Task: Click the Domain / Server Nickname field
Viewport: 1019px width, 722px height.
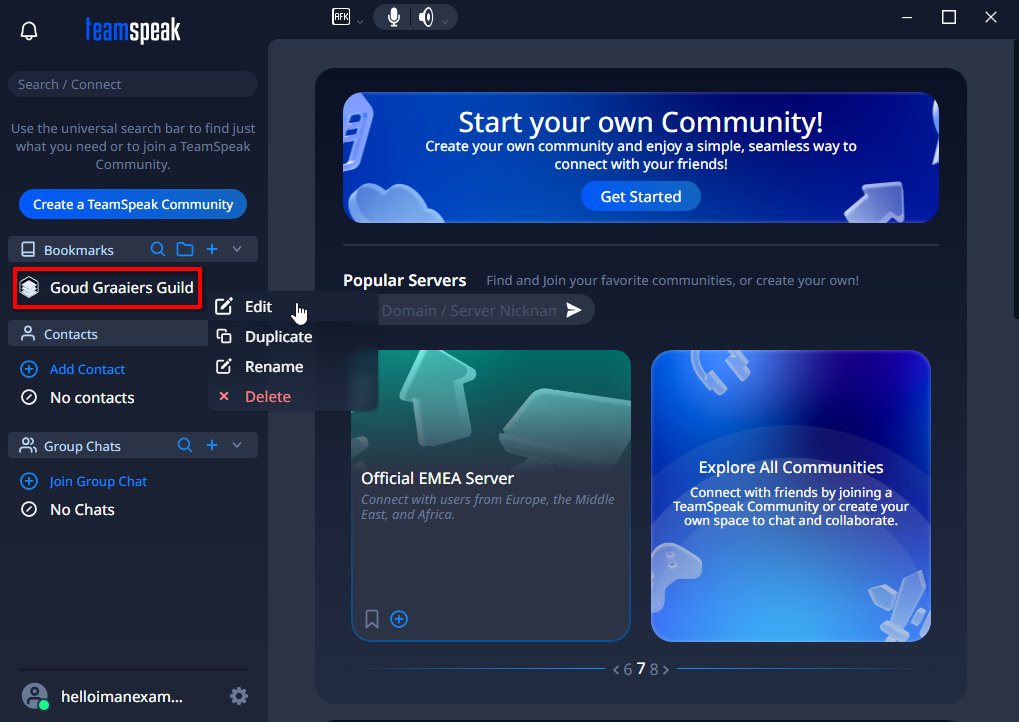Action: (468, 311)
